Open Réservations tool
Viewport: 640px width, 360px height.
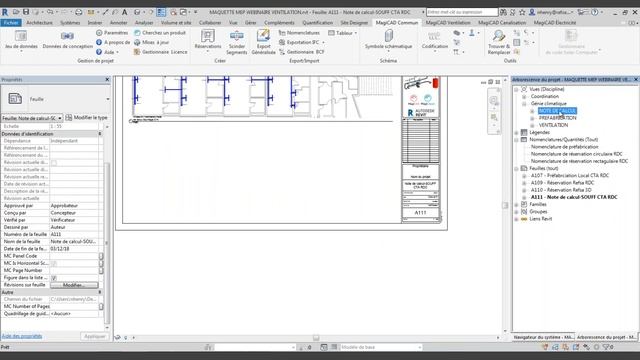point(208,40)
